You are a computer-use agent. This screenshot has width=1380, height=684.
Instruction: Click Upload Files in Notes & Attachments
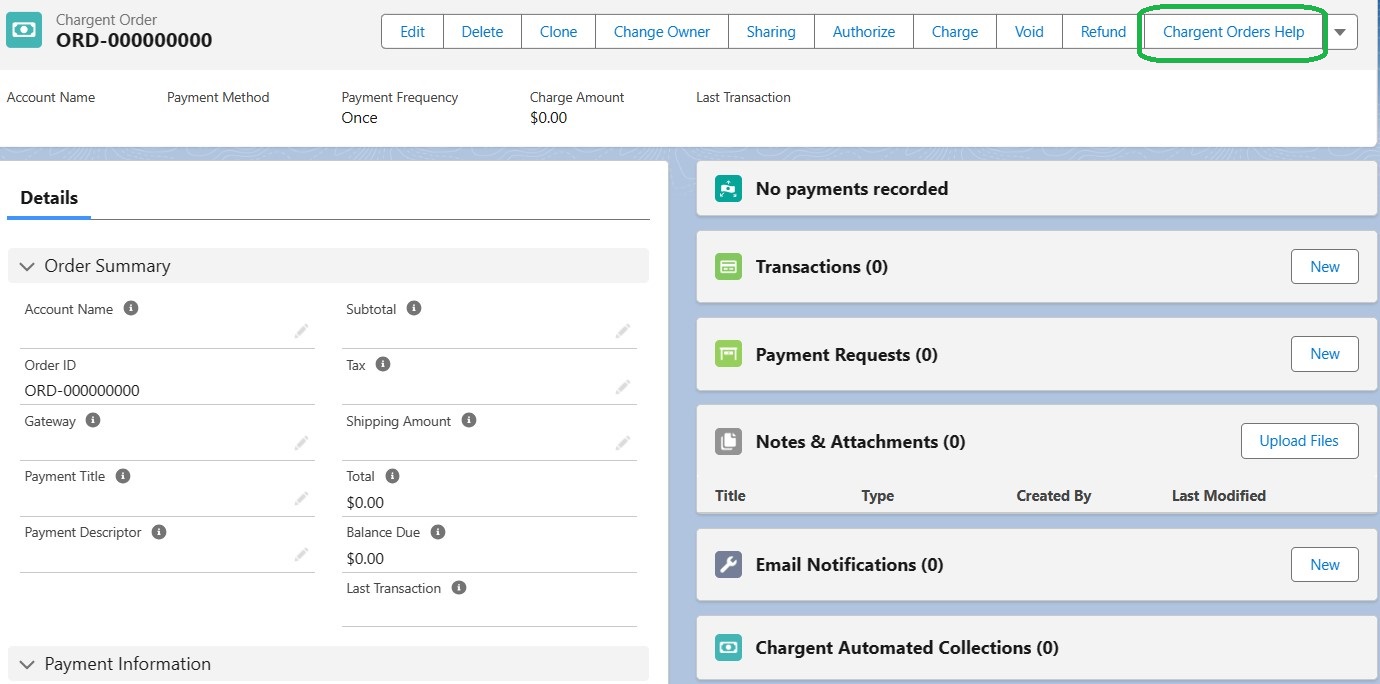click(x=1299, y=440)
